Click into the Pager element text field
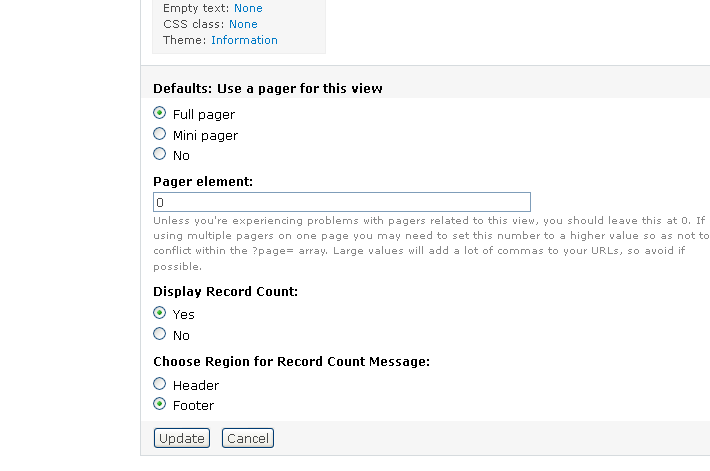The width and height of the screenshot is (710, 471). (x=341, y=202)
